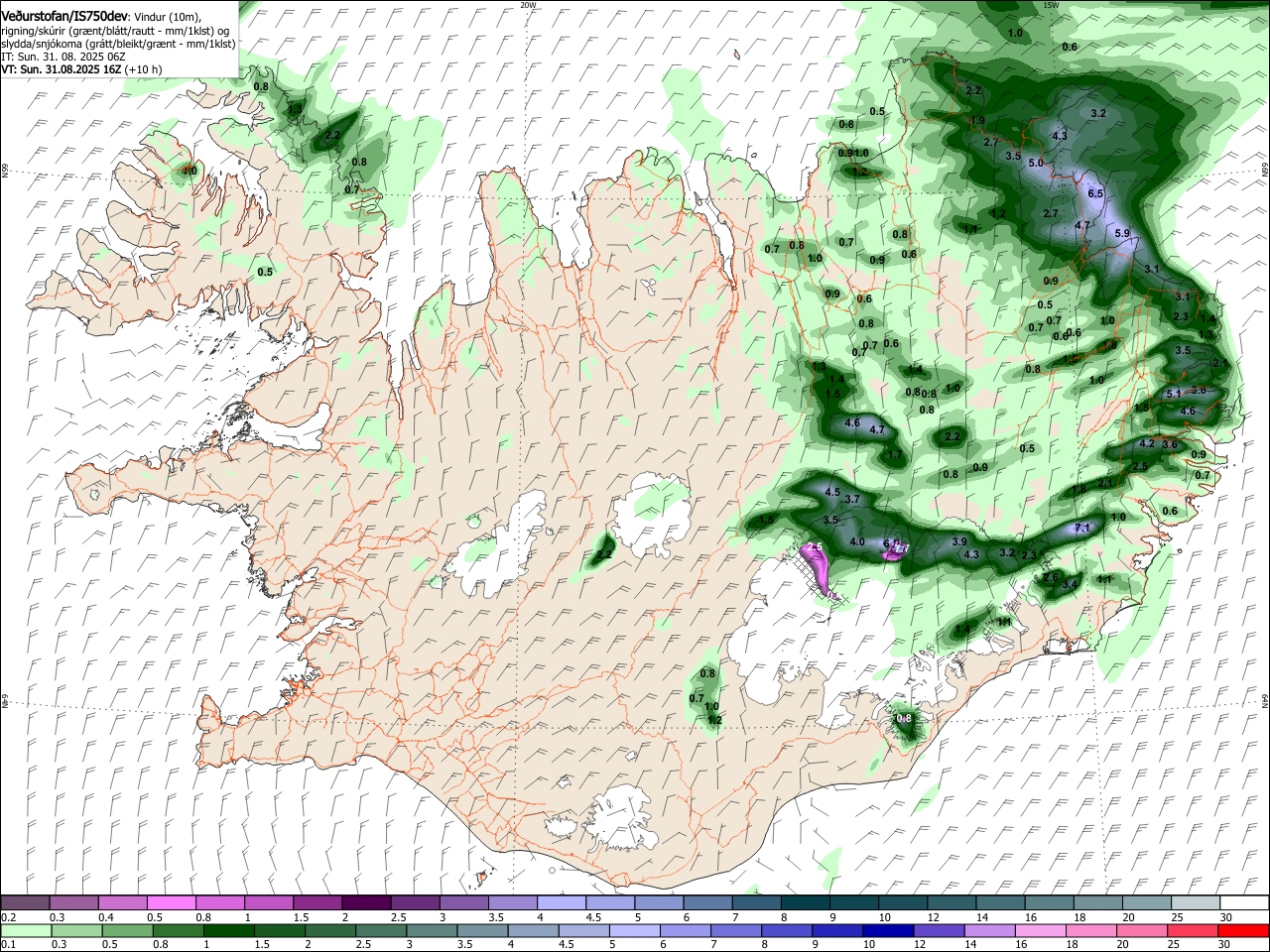Click the white swatch above 30 in the upper legend
Viewport: 1270px width, 952px height.
(x=1243, y=902)
